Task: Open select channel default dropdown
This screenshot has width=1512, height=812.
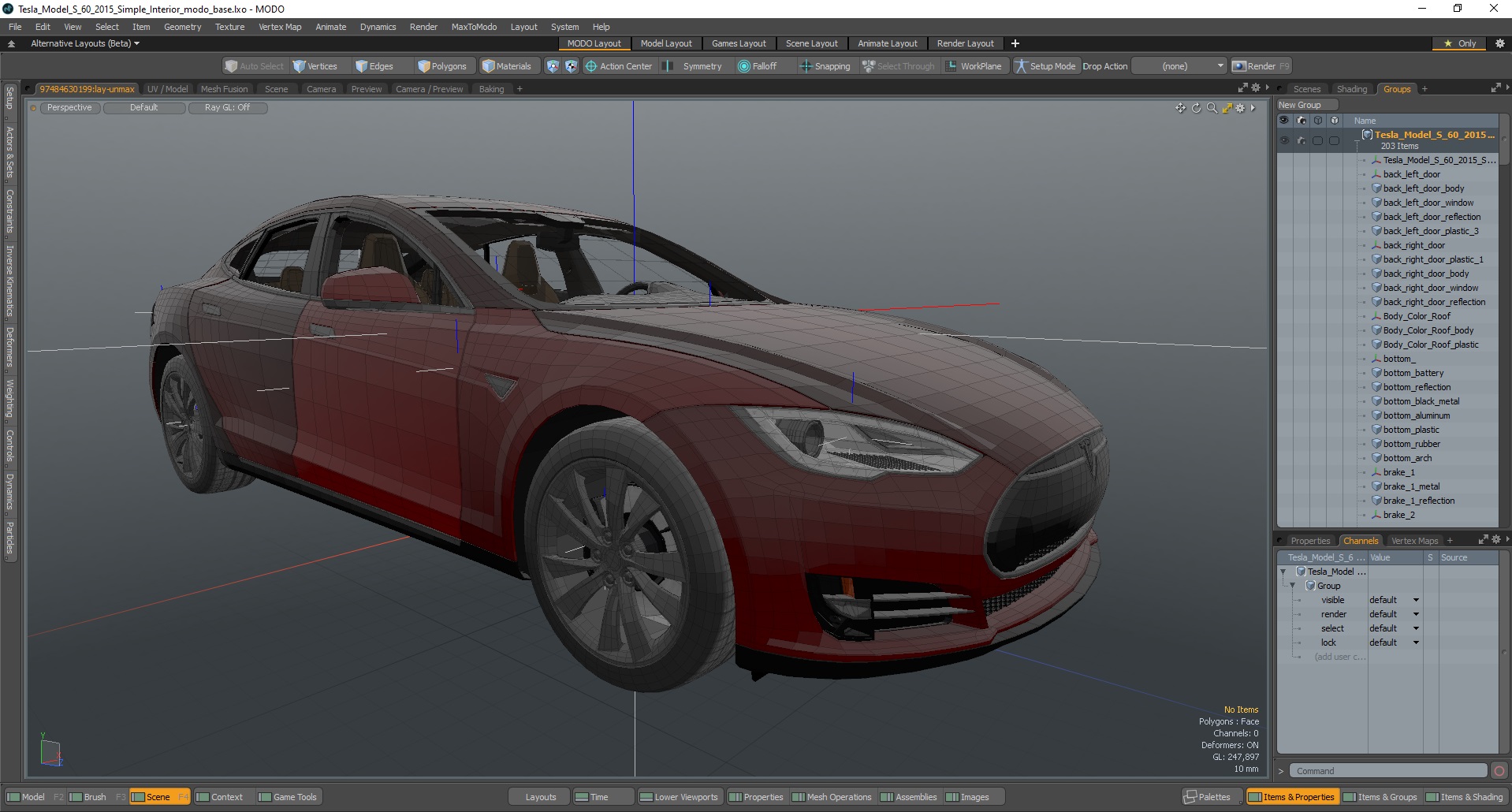Action: [x=1395, y=628]
